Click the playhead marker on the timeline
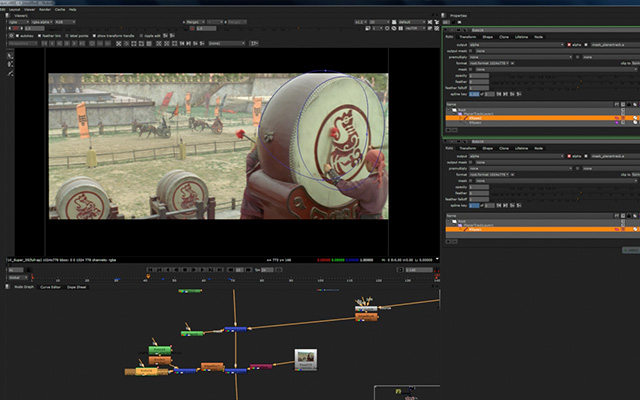Viewport: 640px width, 400px height. pyautogui.click(x=148, y=277)
